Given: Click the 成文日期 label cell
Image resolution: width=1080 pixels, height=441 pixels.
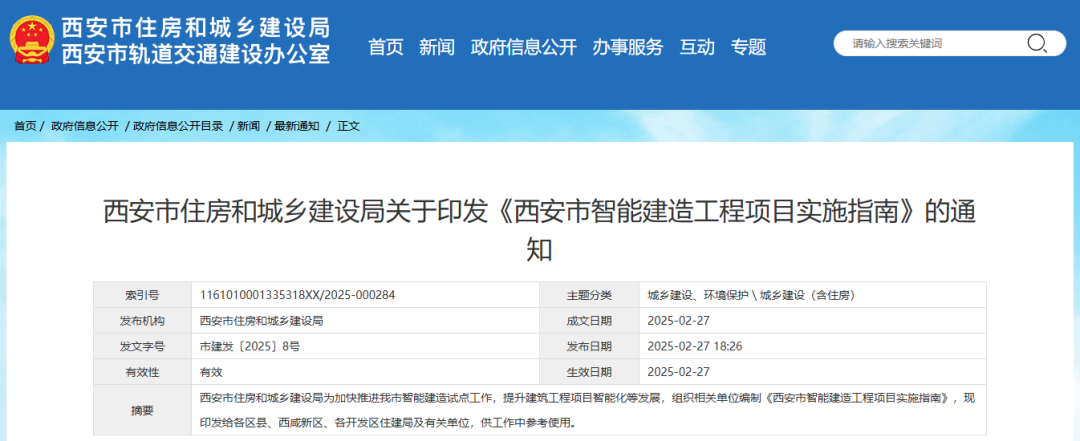Looking at the screenshot, I should (590, 320).
